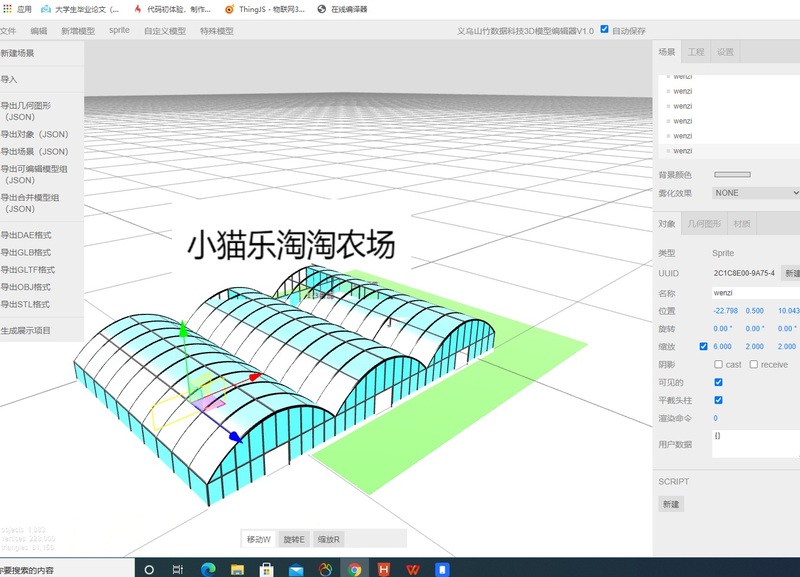Grab the blue Z-axis gizmo arrow
The image size is (800, 577).
[x=235, y=437]
